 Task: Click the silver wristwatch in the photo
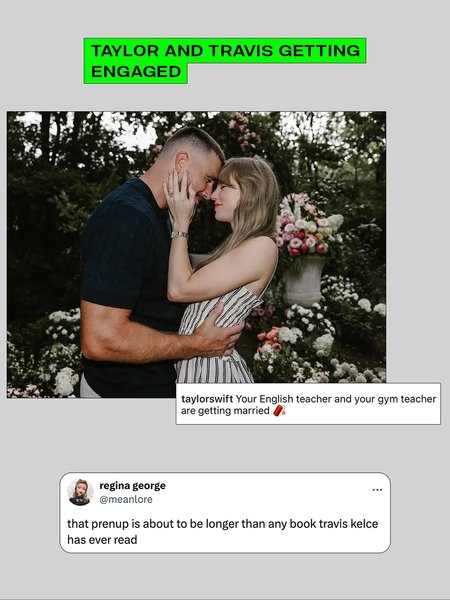[x=179, y=234]
